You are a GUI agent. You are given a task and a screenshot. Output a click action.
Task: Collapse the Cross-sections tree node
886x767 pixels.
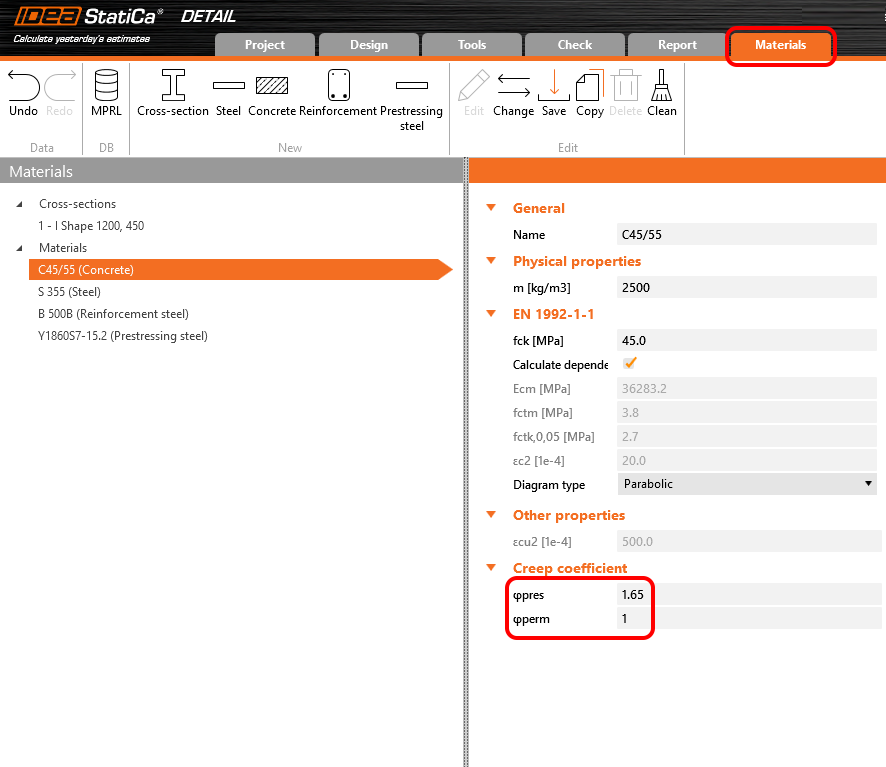[x=20, y=204]
